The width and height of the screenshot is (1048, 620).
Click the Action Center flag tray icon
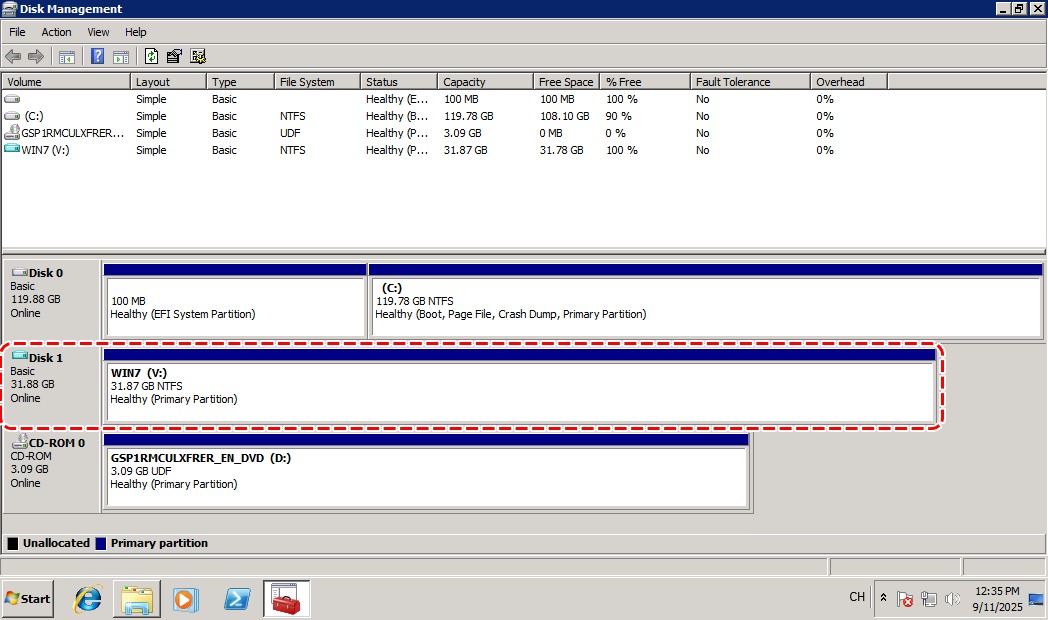point(905,599)
